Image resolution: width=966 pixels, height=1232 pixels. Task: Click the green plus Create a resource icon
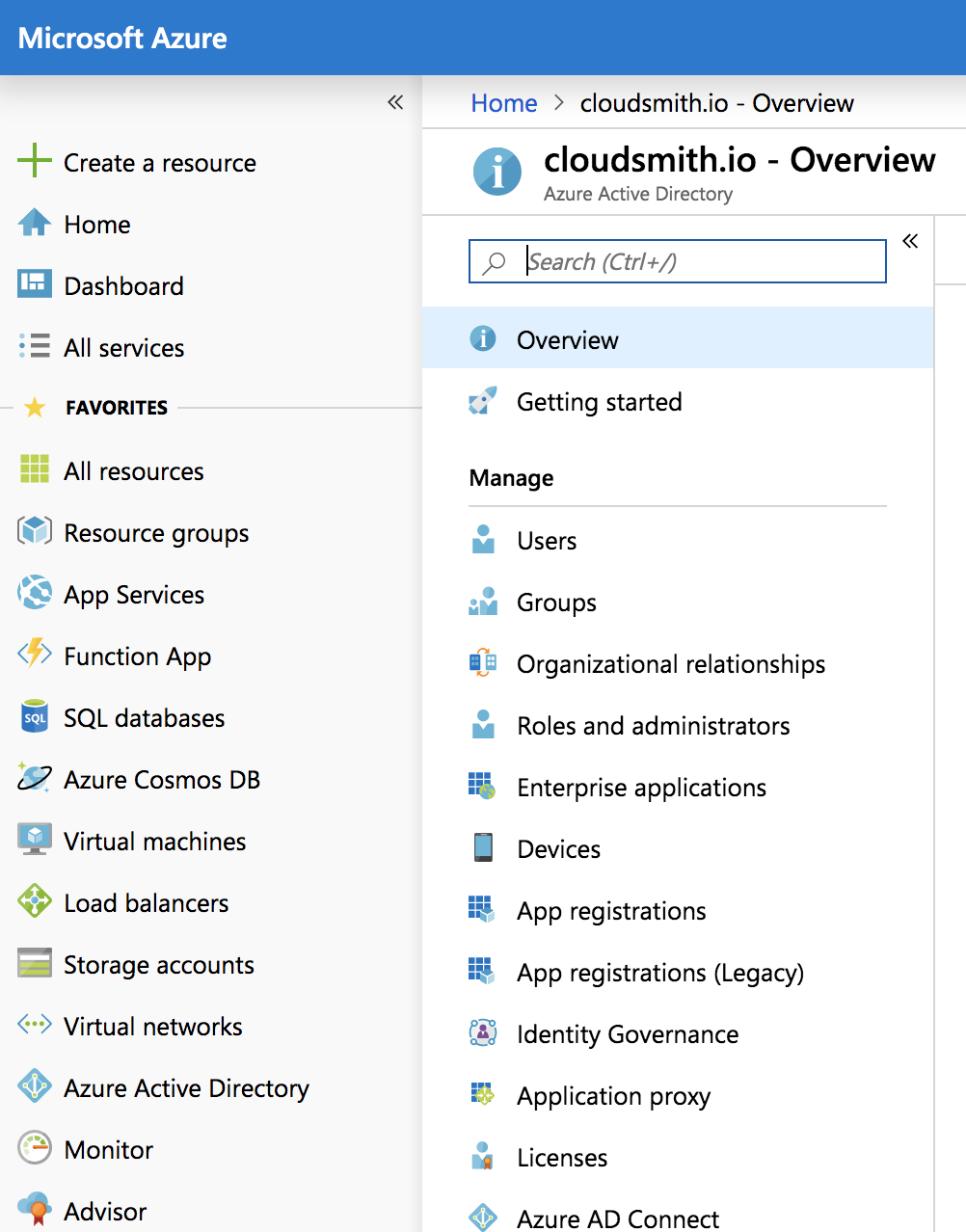[x=35, y=160]
